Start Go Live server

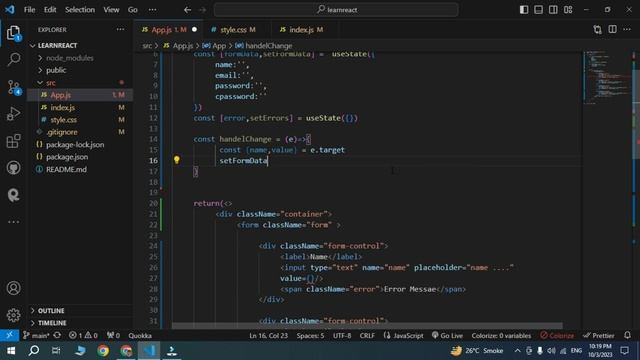click(447, 336)
